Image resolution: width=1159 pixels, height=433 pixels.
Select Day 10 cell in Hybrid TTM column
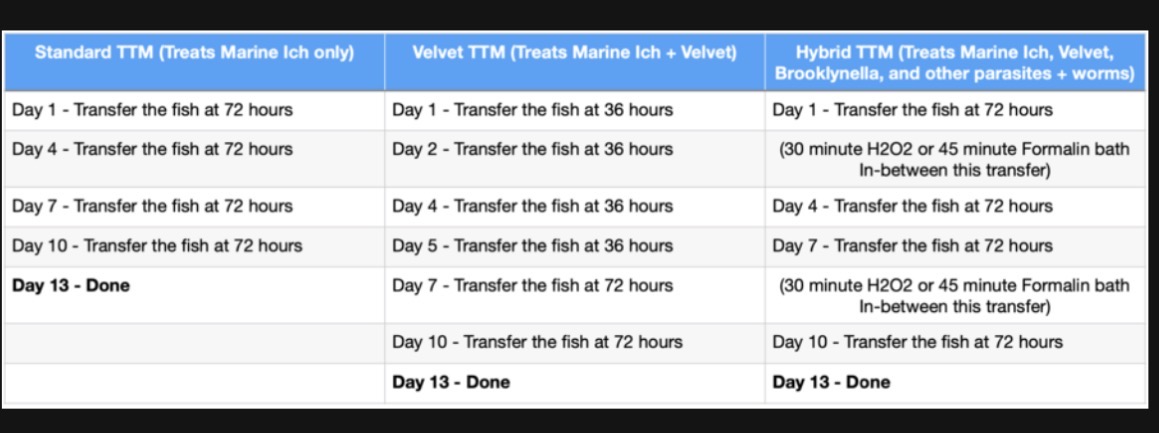918,343
